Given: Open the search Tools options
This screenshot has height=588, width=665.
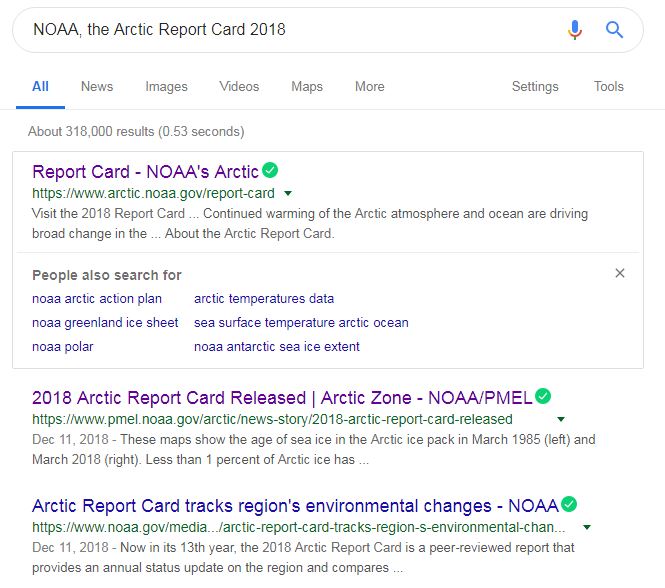Looking at the screenshot, I should coord(608,87).
